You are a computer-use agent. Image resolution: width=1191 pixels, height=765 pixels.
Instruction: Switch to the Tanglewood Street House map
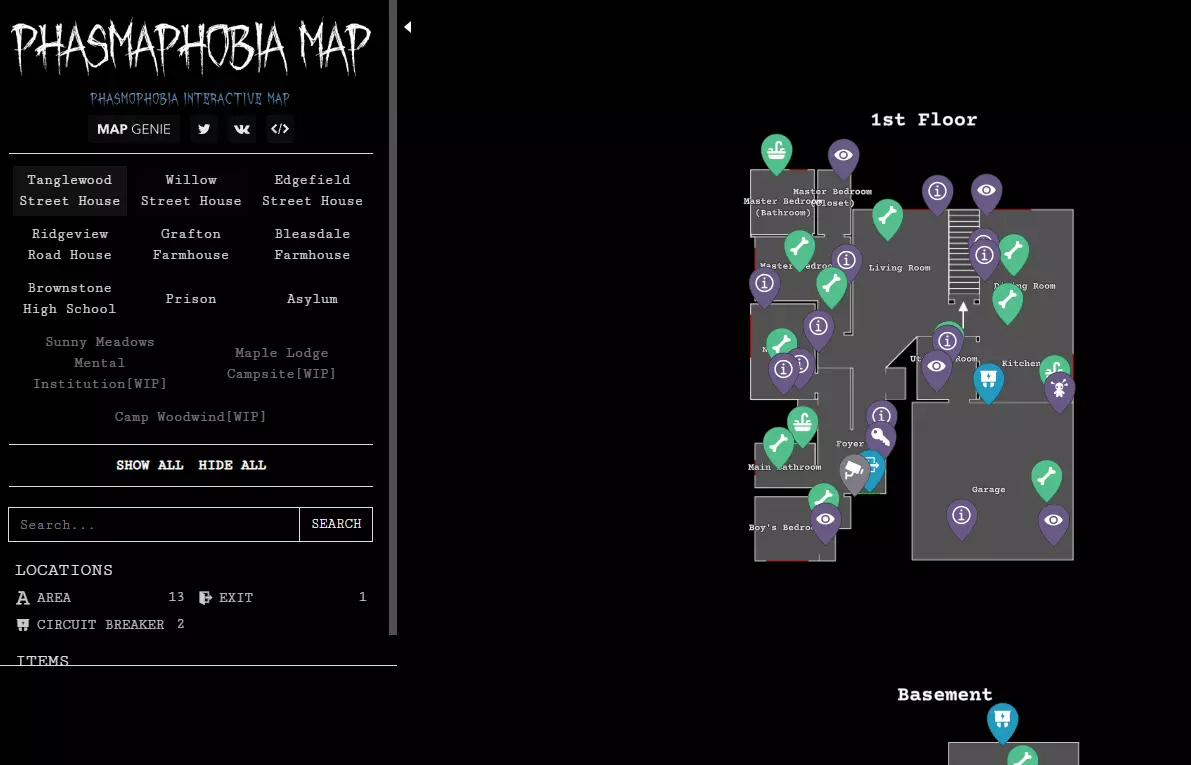click(x=70, y=191)
